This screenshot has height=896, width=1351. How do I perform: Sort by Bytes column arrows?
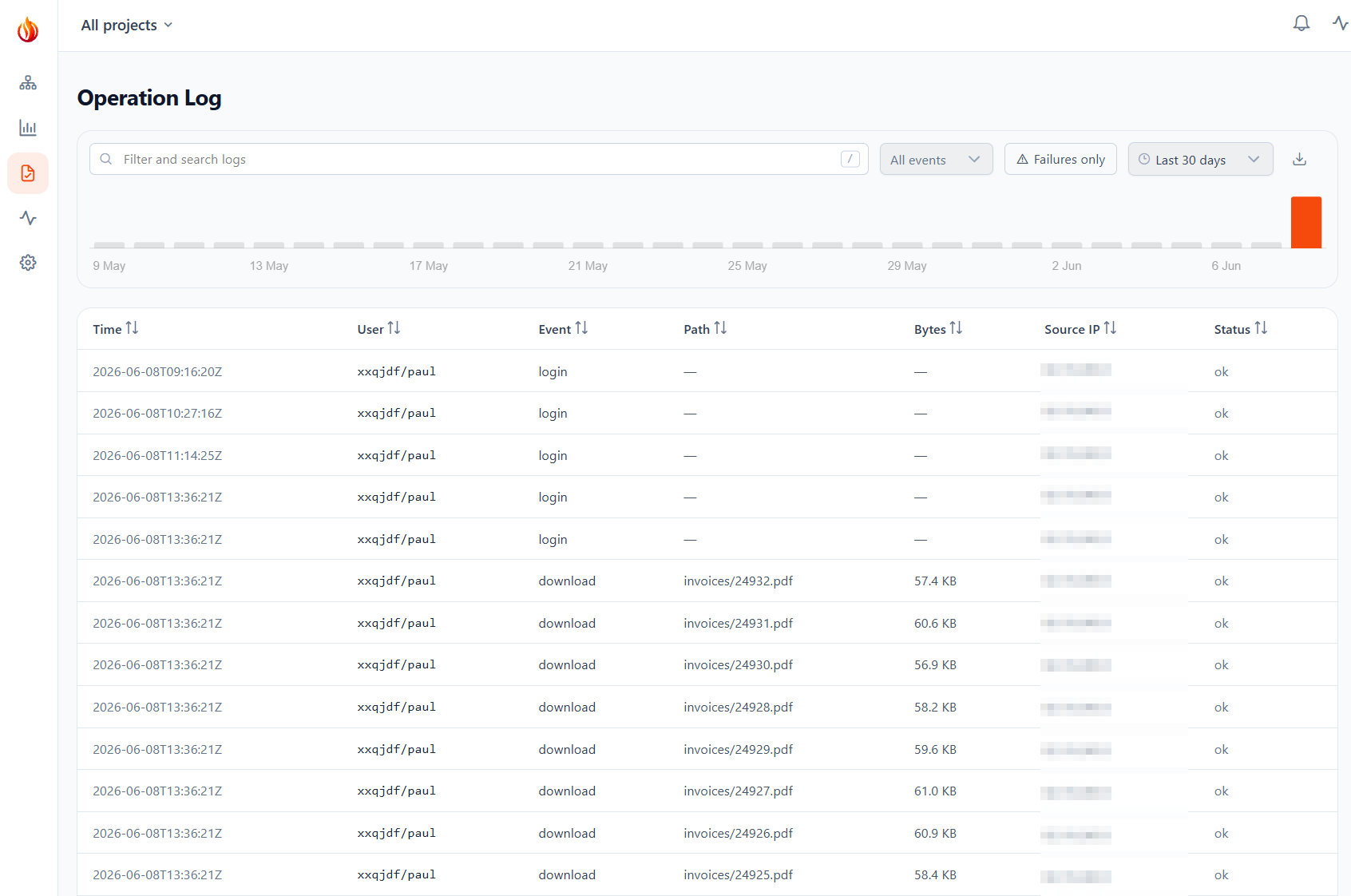pyautogui.click(x=956, y=328)
